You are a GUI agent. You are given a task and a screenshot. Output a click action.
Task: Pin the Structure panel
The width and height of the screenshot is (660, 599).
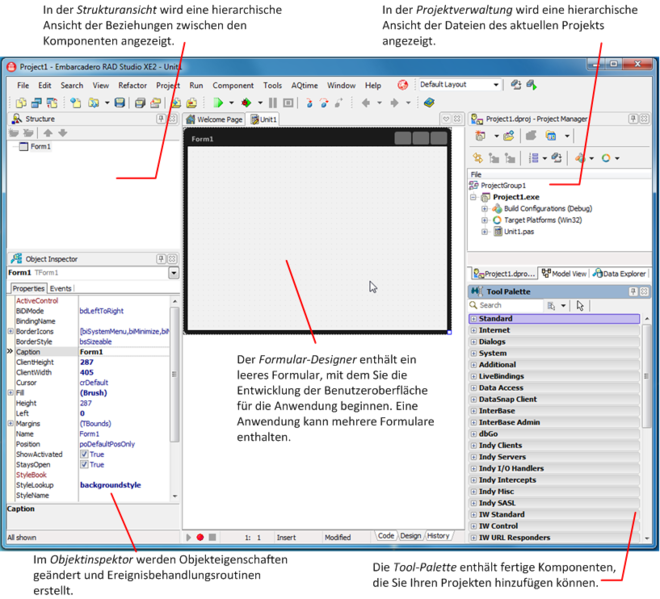click(x=161, y=119)
